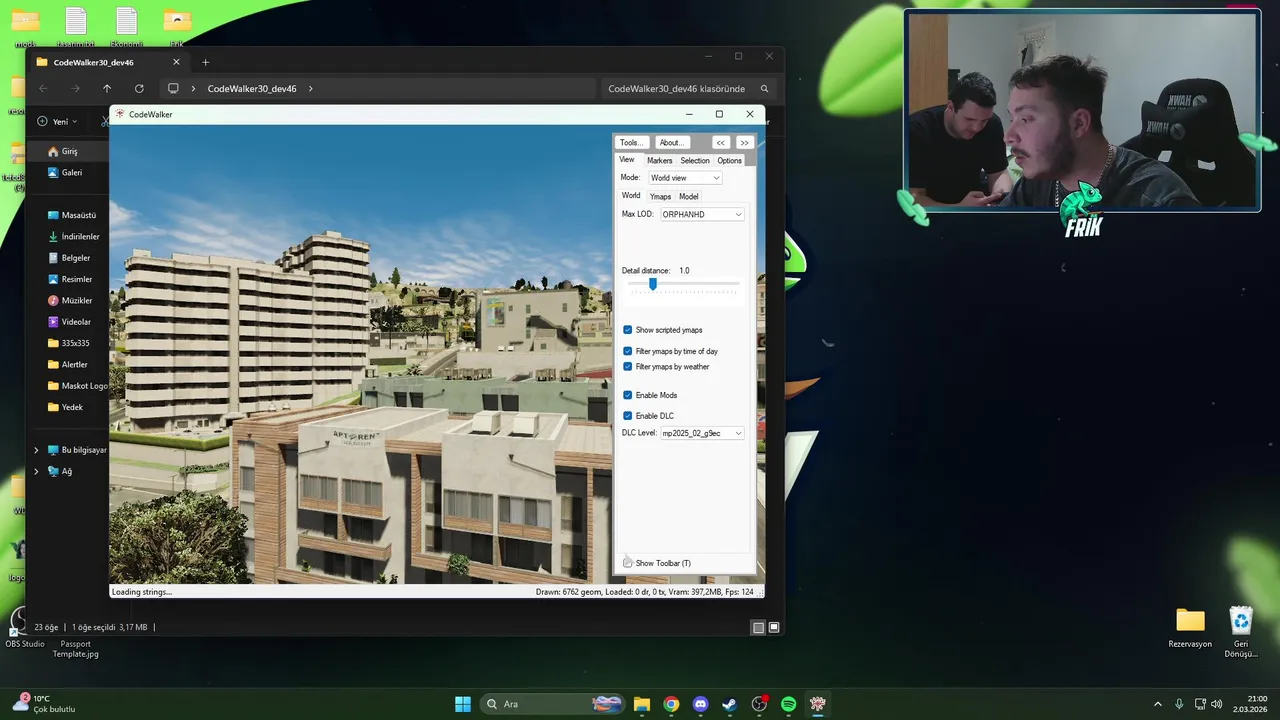Open Spotify from the taskbar
The width and height of the screenshot is (1280, 720).
(788, 704)
